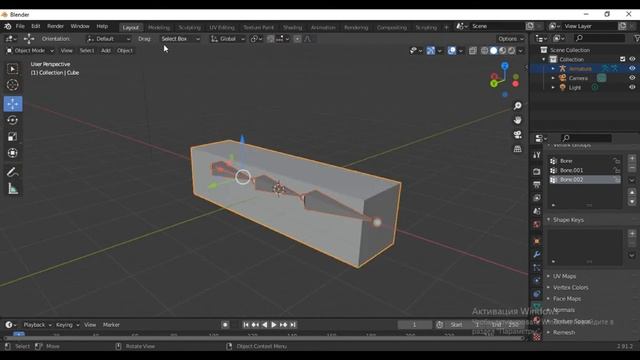Open the Output properties tab
640x360 pixels.
pos(537,185)
